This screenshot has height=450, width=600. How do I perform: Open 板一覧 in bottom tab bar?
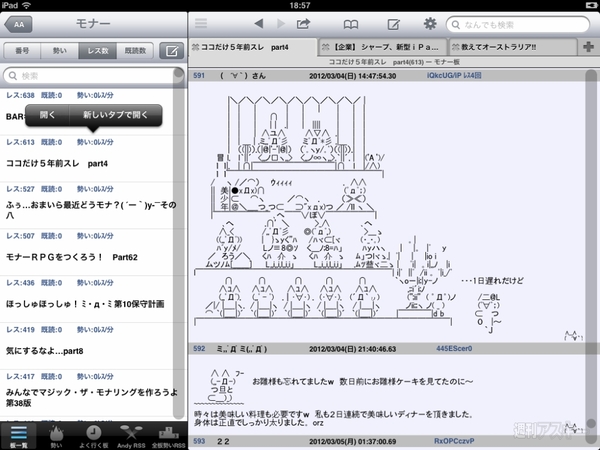pyautogui.click(x=18, y=436)
